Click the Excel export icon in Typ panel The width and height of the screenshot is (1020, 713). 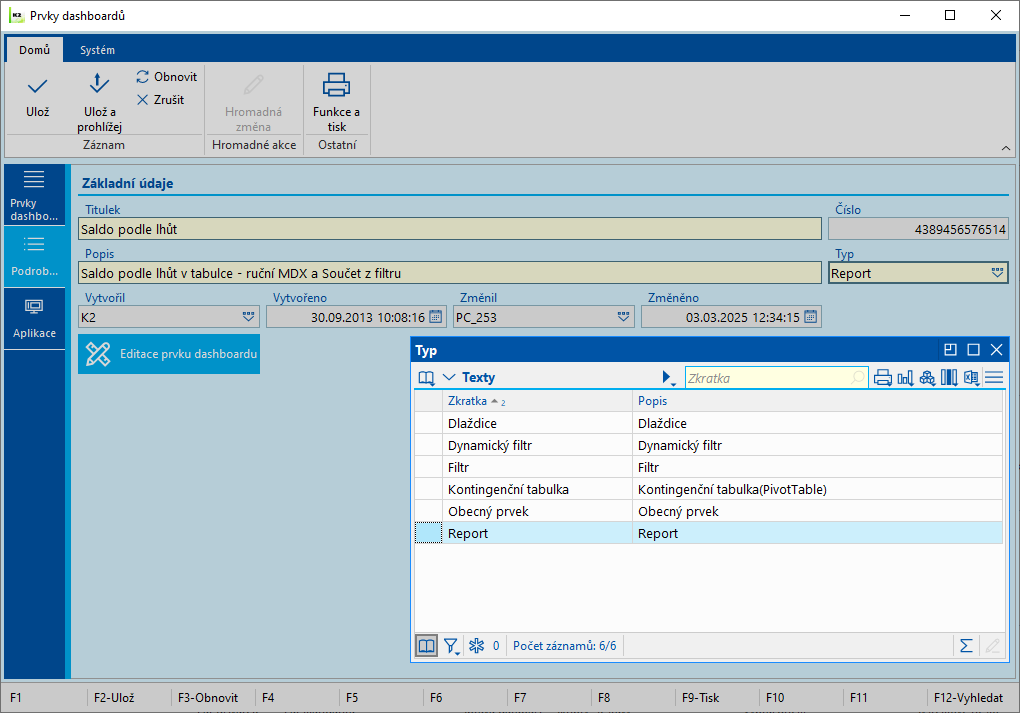pos(971,378)
